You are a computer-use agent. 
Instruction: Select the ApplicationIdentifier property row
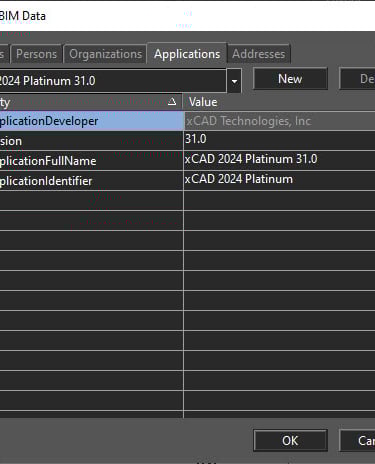(91, 181)
